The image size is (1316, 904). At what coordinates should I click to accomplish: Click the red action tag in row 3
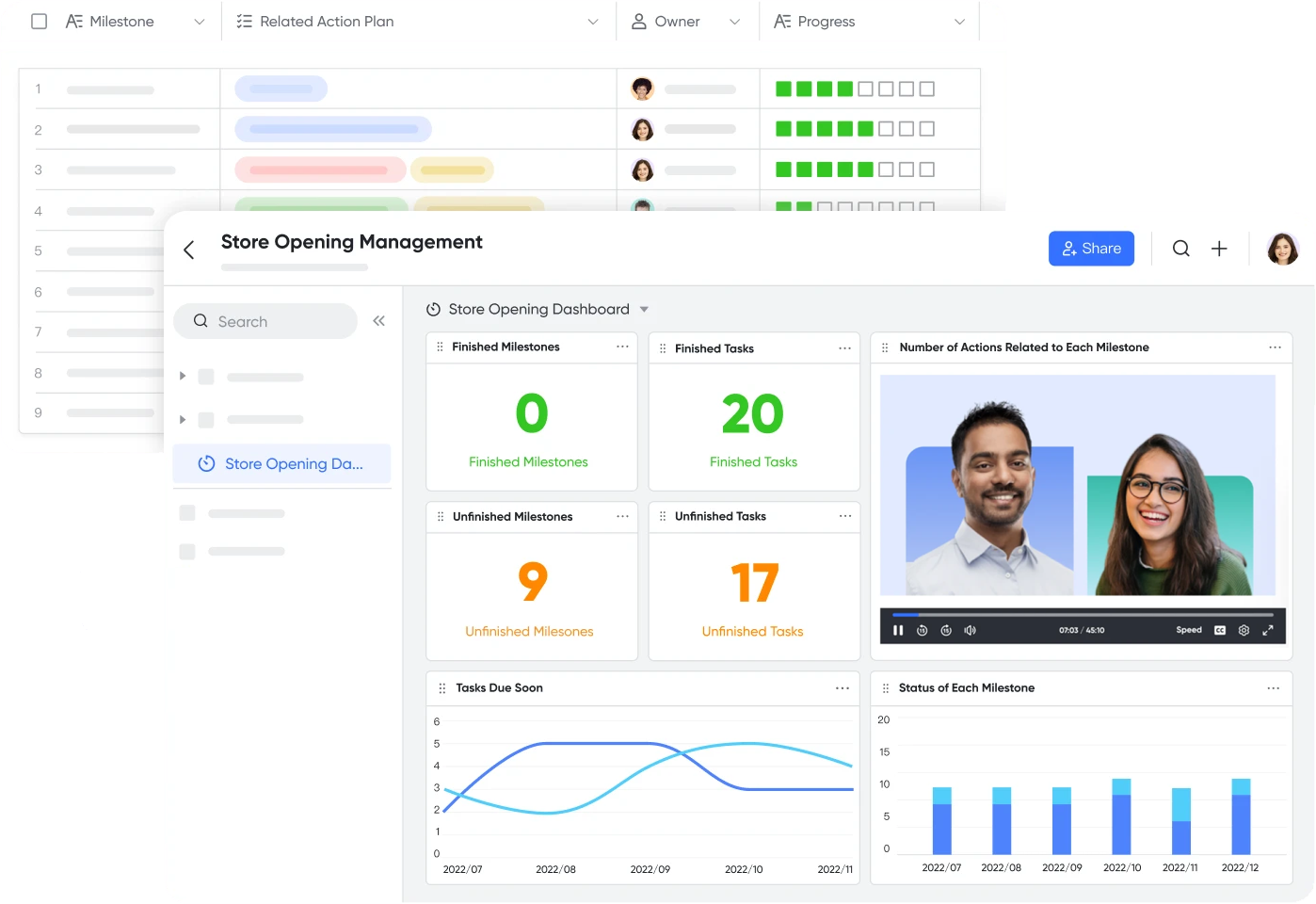click(320, 169)
